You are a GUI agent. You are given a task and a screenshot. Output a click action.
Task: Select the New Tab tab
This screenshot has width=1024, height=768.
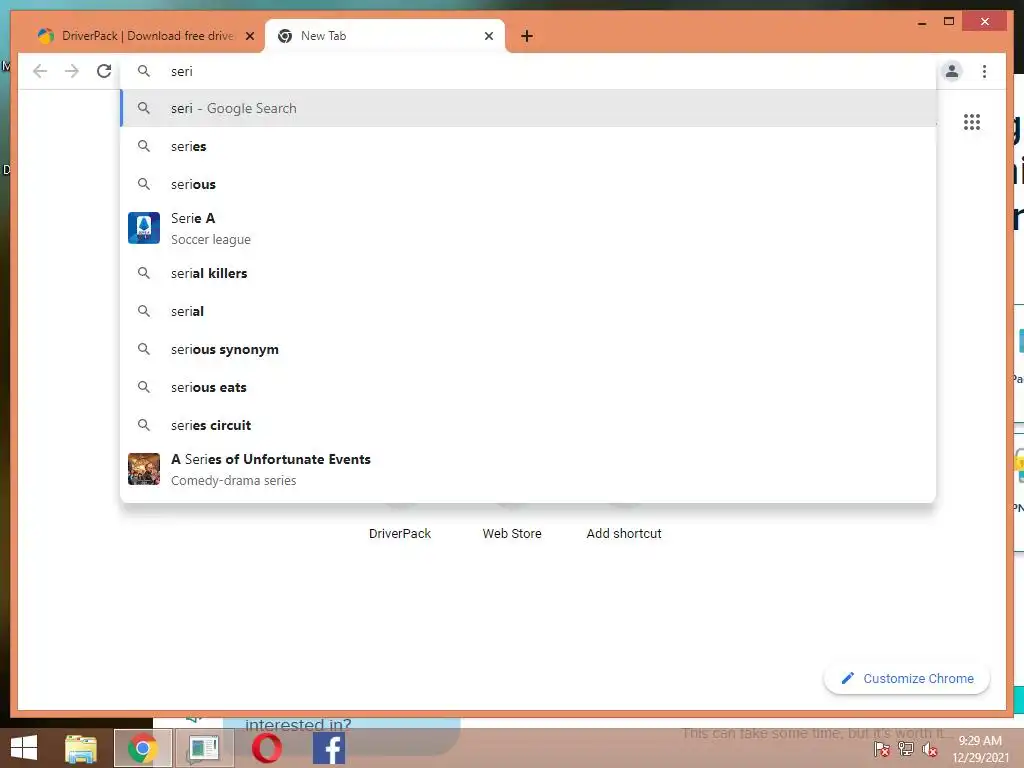pos(384,36)
